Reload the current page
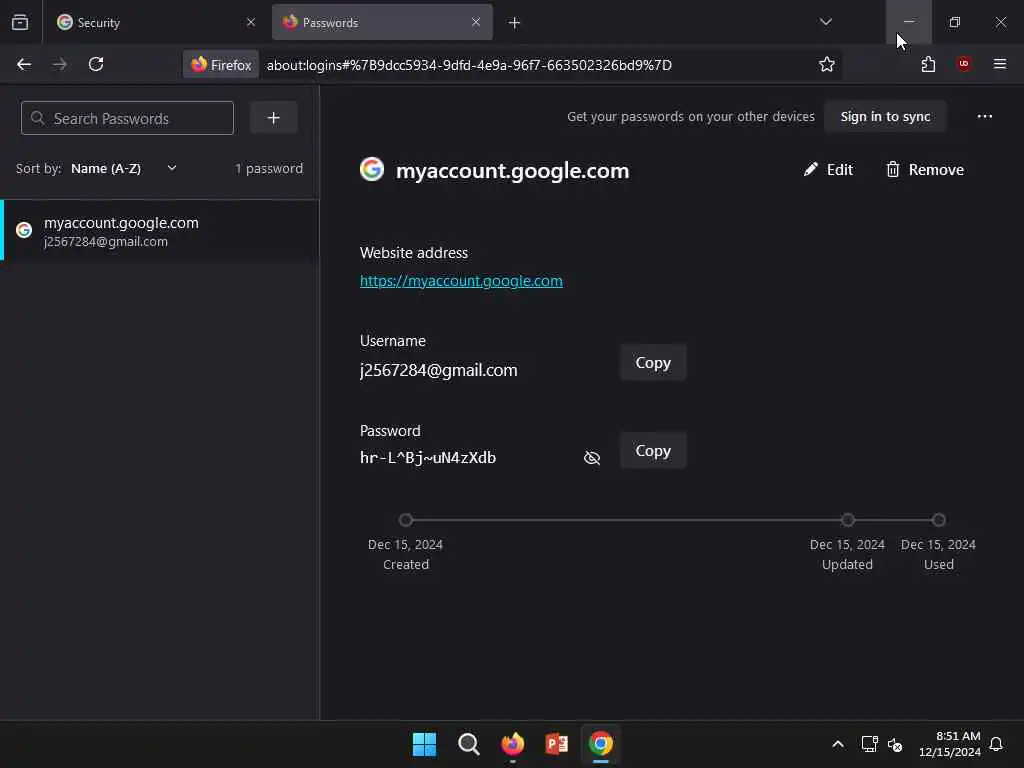1024x768 pixels. [x=96, y=64]
